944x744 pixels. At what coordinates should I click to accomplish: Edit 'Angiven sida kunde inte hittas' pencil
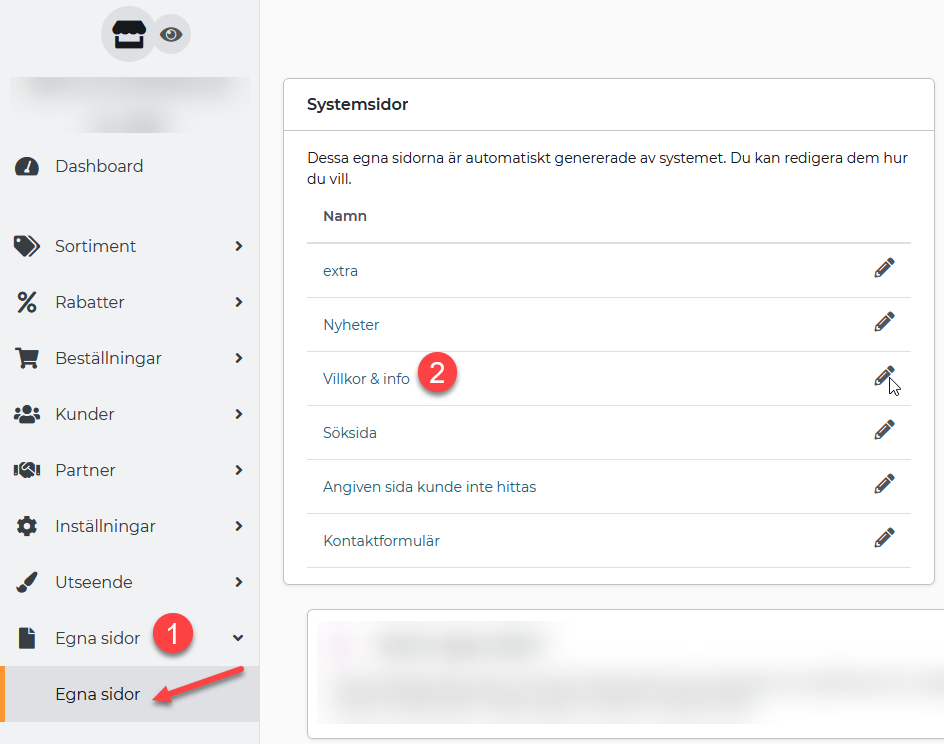(884, 484)
